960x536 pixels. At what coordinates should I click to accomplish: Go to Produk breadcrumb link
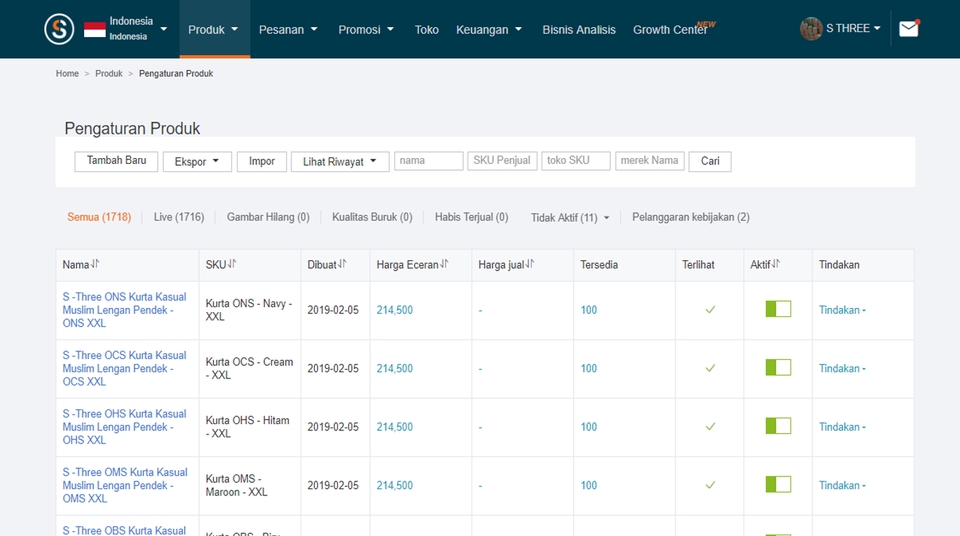(x=109, y=74)
